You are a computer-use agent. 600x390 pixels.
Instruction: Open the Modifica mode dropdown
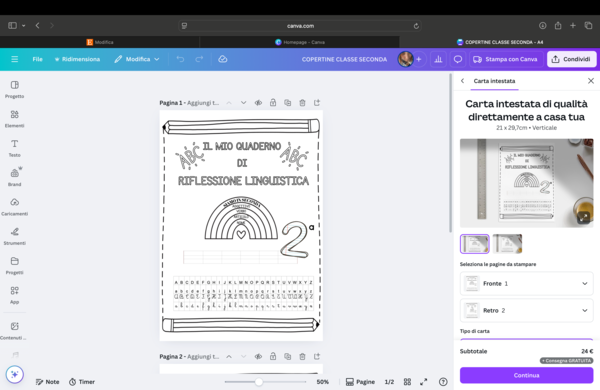point(137,59)
